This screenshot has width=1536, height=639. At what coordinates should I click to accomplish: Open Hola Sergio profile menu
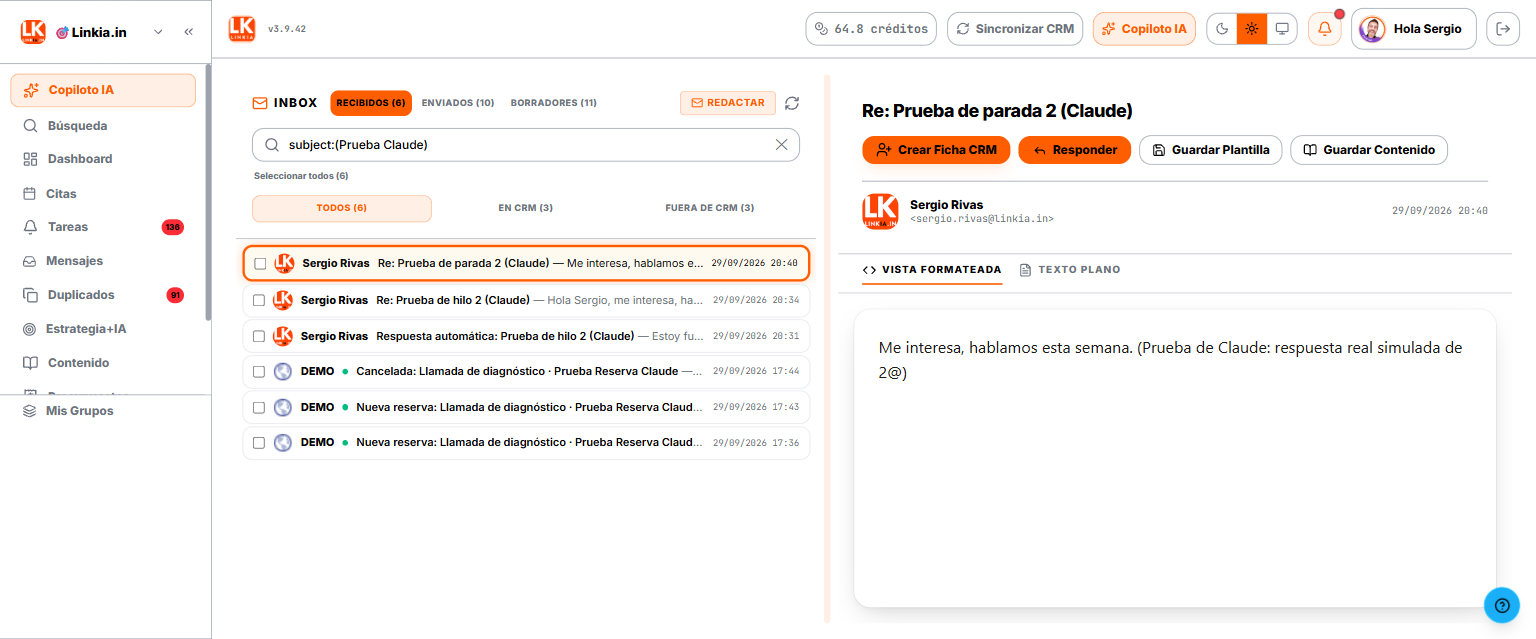[1414, 29]
